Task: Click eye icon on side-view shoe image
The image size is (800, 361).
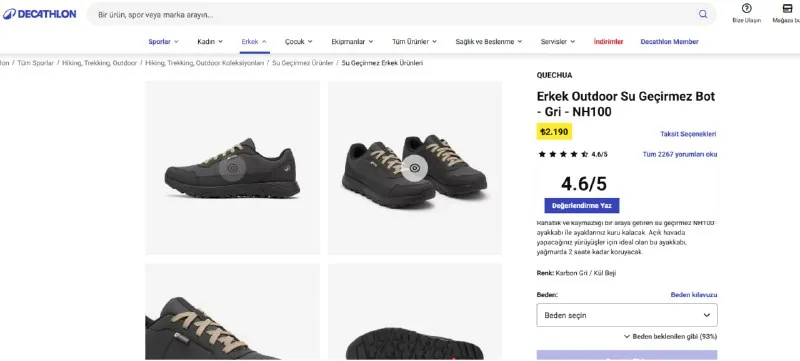Action: [x=233, y=168]
